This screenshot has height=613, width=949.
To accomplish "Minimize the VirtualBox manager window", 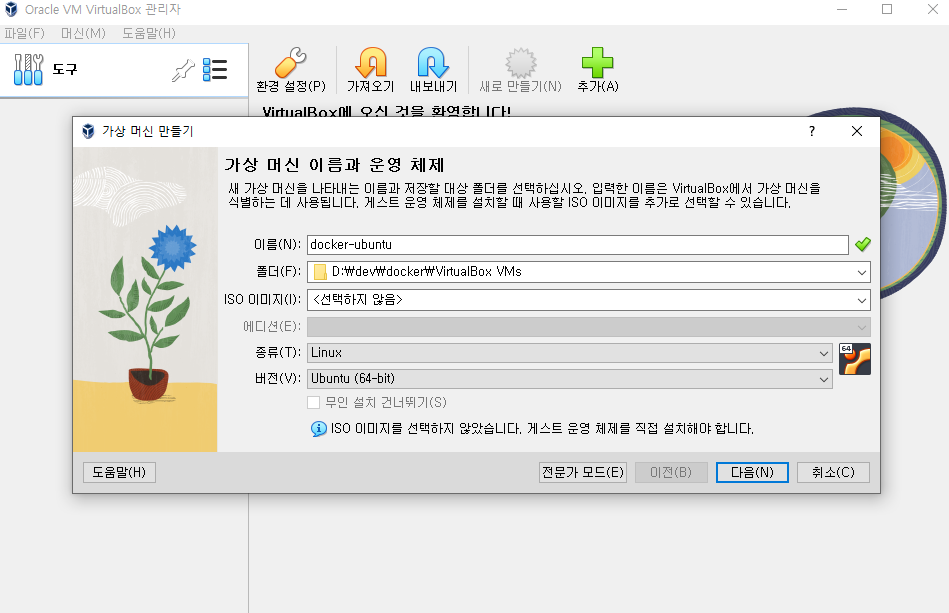I will [842, 9].
